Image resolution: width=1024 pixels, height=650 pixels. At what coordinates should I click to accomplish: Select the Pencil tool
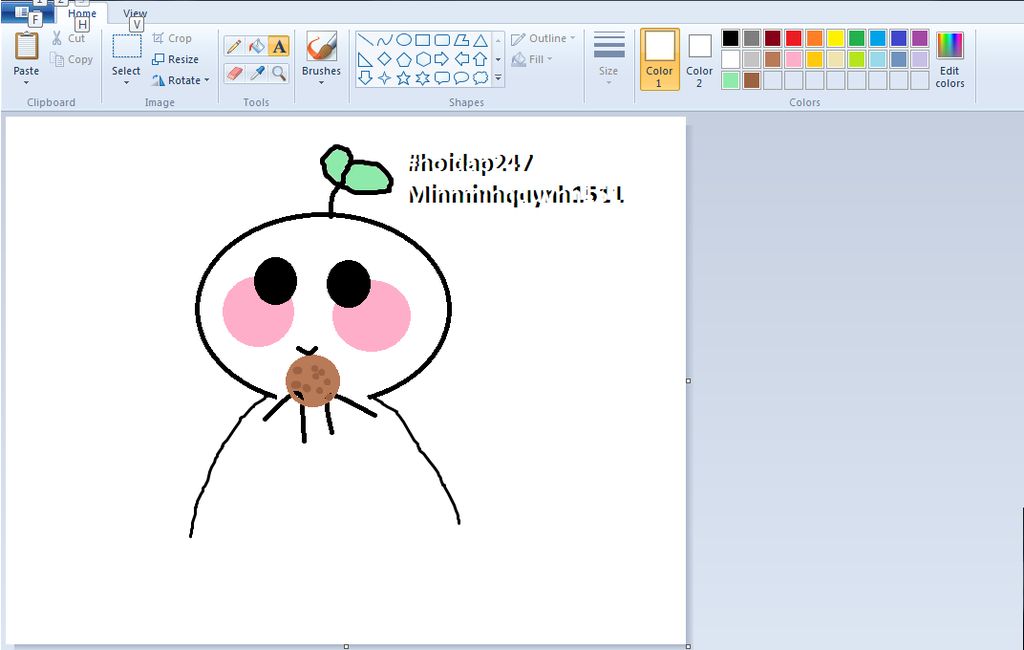click(234, 46)
